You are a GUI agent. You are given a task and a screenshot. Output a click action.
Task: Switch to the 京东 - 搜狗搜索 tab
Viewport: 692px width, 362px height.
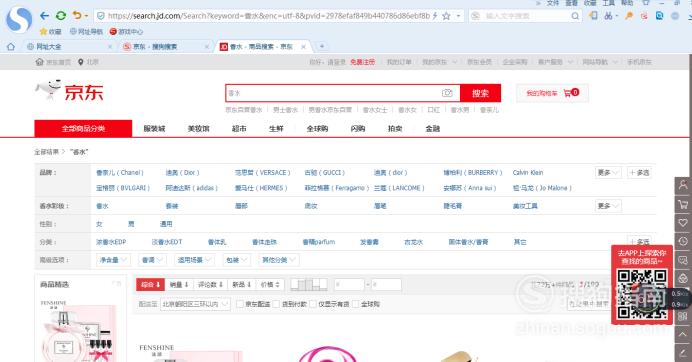(x=165, y=46)
